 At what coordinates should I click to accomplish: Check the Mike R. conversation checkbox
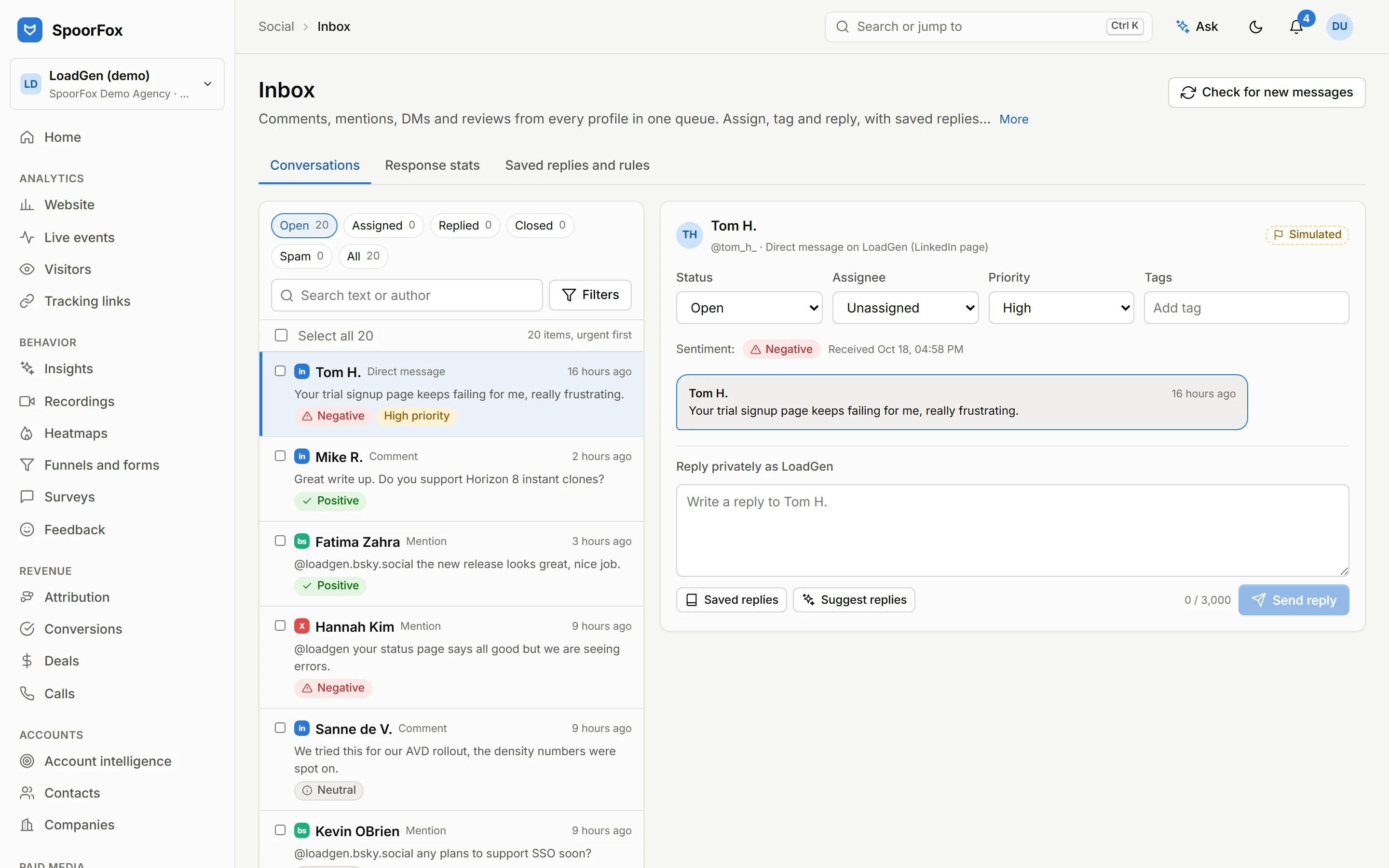(x=280, y=456)
